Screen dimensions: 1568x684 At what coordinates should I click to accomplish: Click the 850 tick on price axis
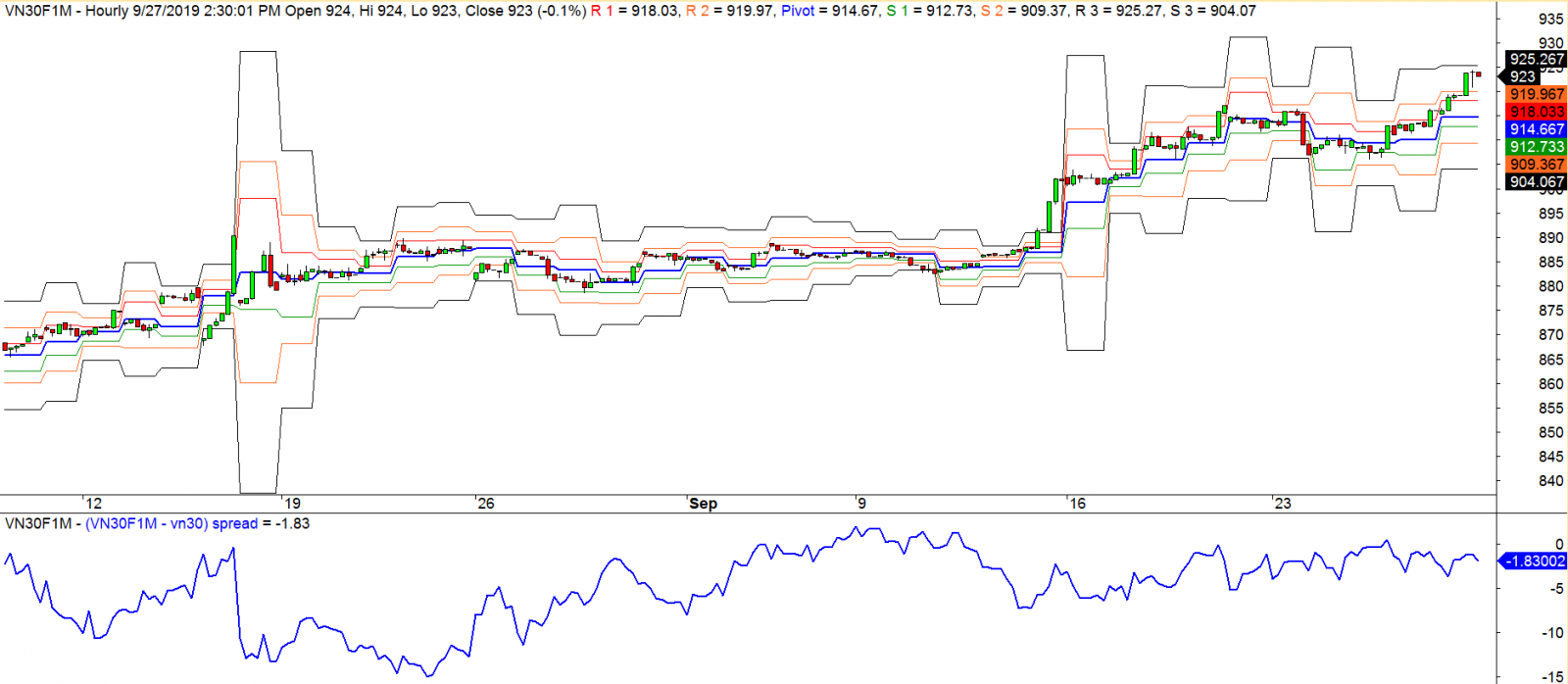(x=1551, y=432)
